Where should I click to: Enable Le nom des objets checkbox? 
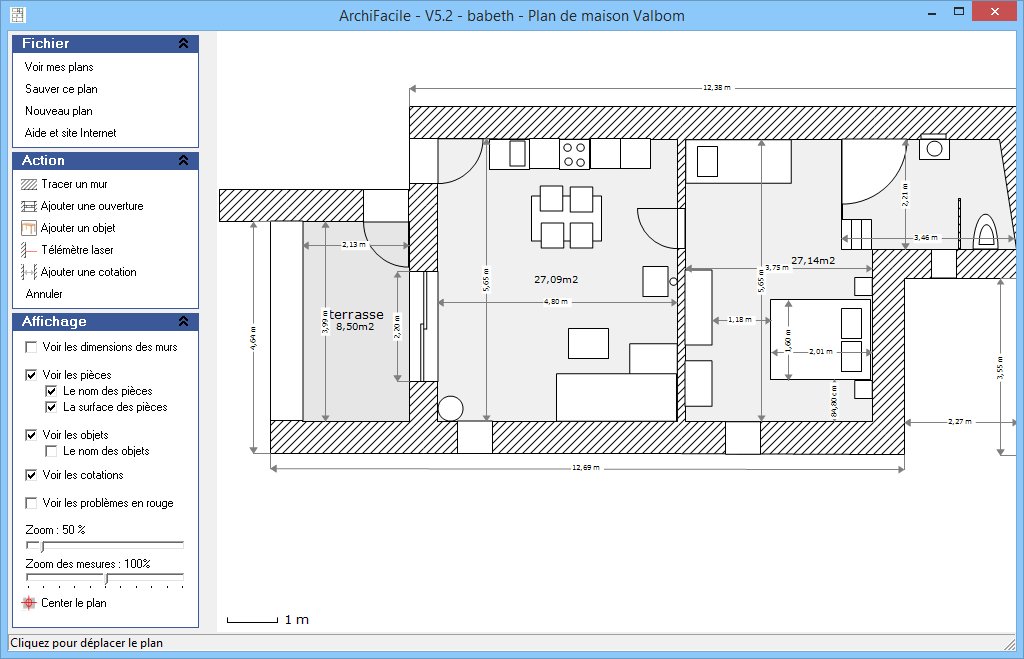pos(51,451)
